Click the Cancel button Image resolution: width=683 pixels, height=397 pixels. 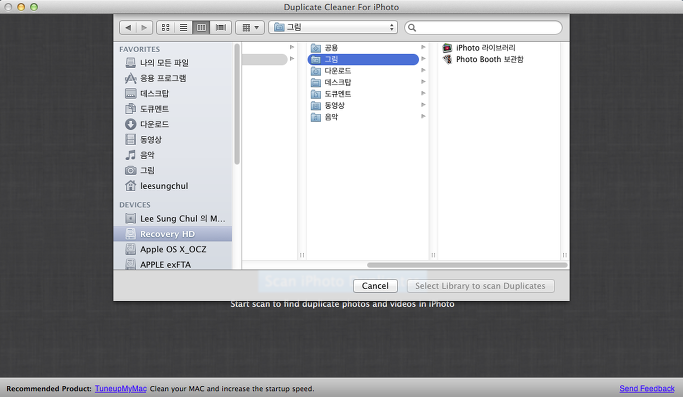point(375,286)
